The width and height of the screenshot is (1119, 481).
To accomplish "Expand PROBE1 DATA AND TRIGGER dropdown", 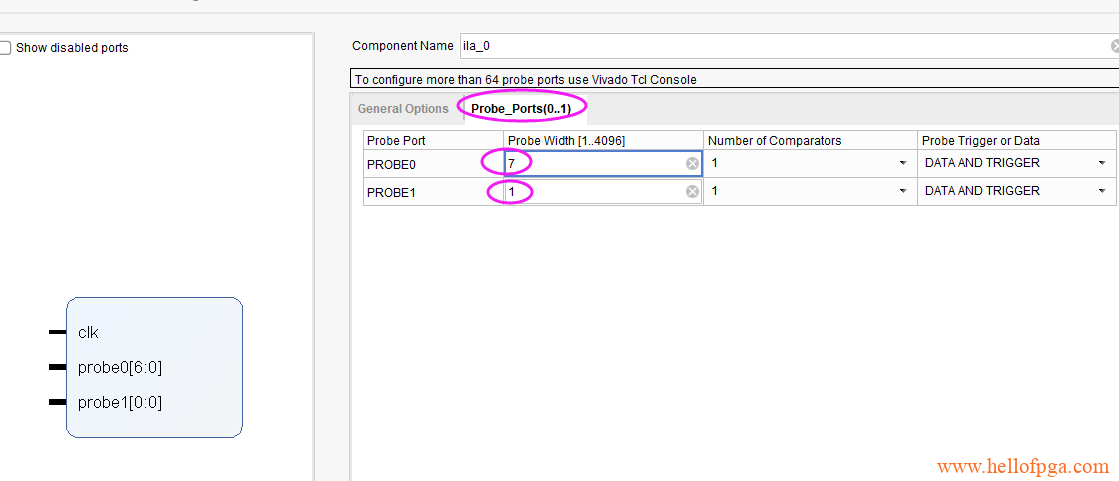I will pos(1016,191).
